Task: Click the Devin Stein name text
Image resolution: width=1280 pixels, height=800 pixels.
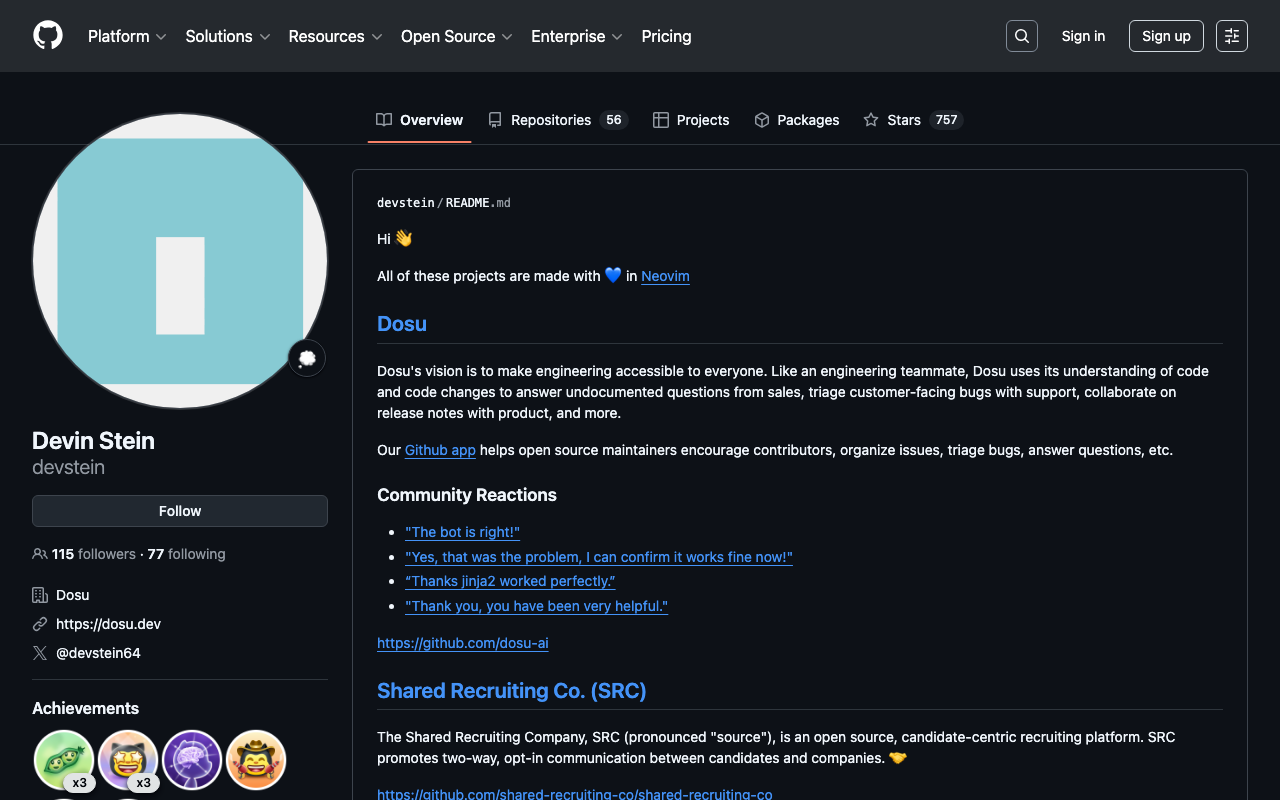Action: tap(93, 441)
